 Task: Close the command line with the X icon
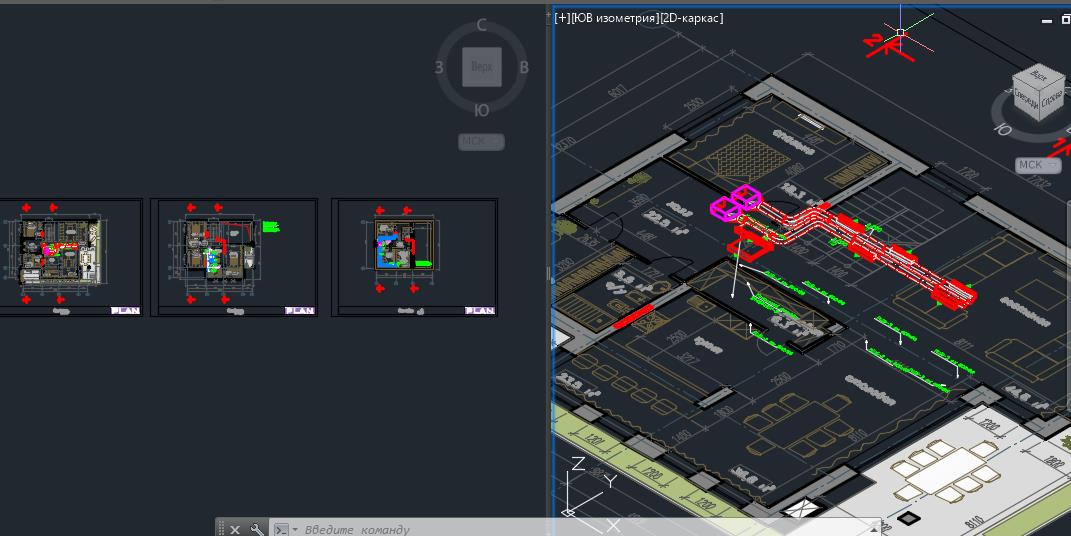(235, 529)
